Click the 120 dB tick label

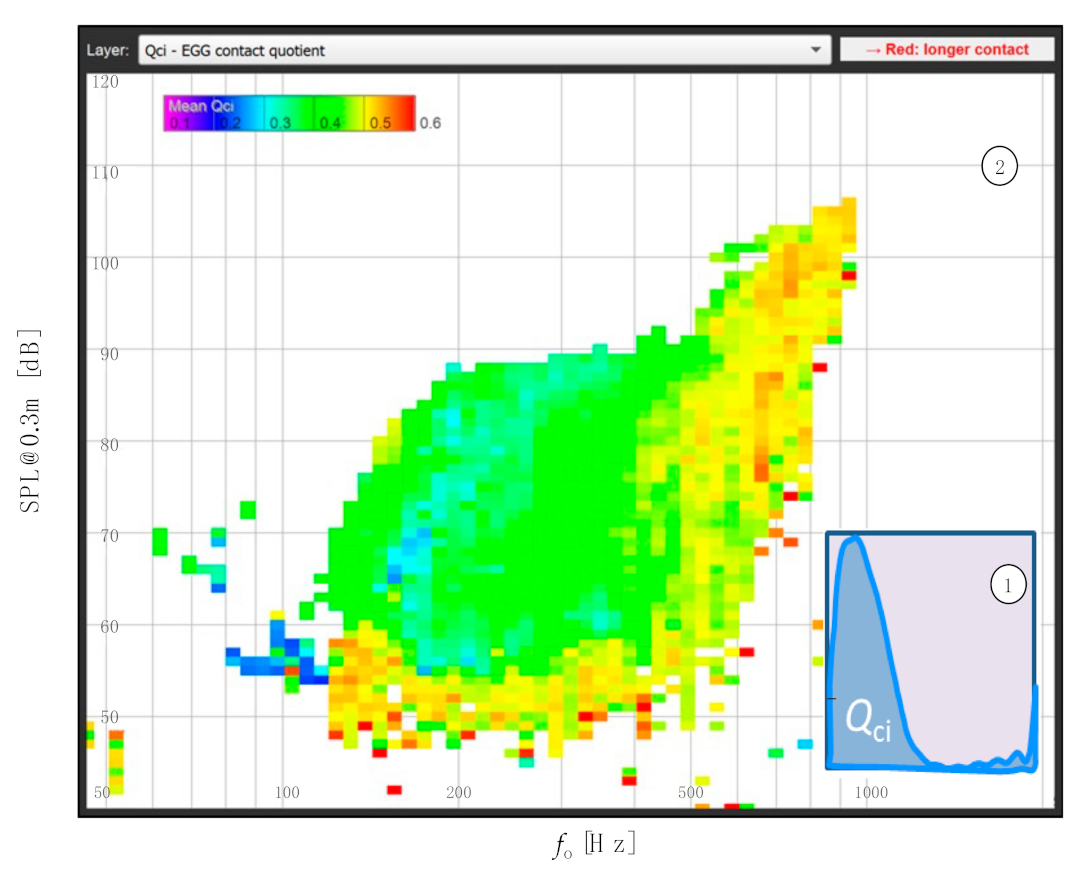click(x=105, y=81)
